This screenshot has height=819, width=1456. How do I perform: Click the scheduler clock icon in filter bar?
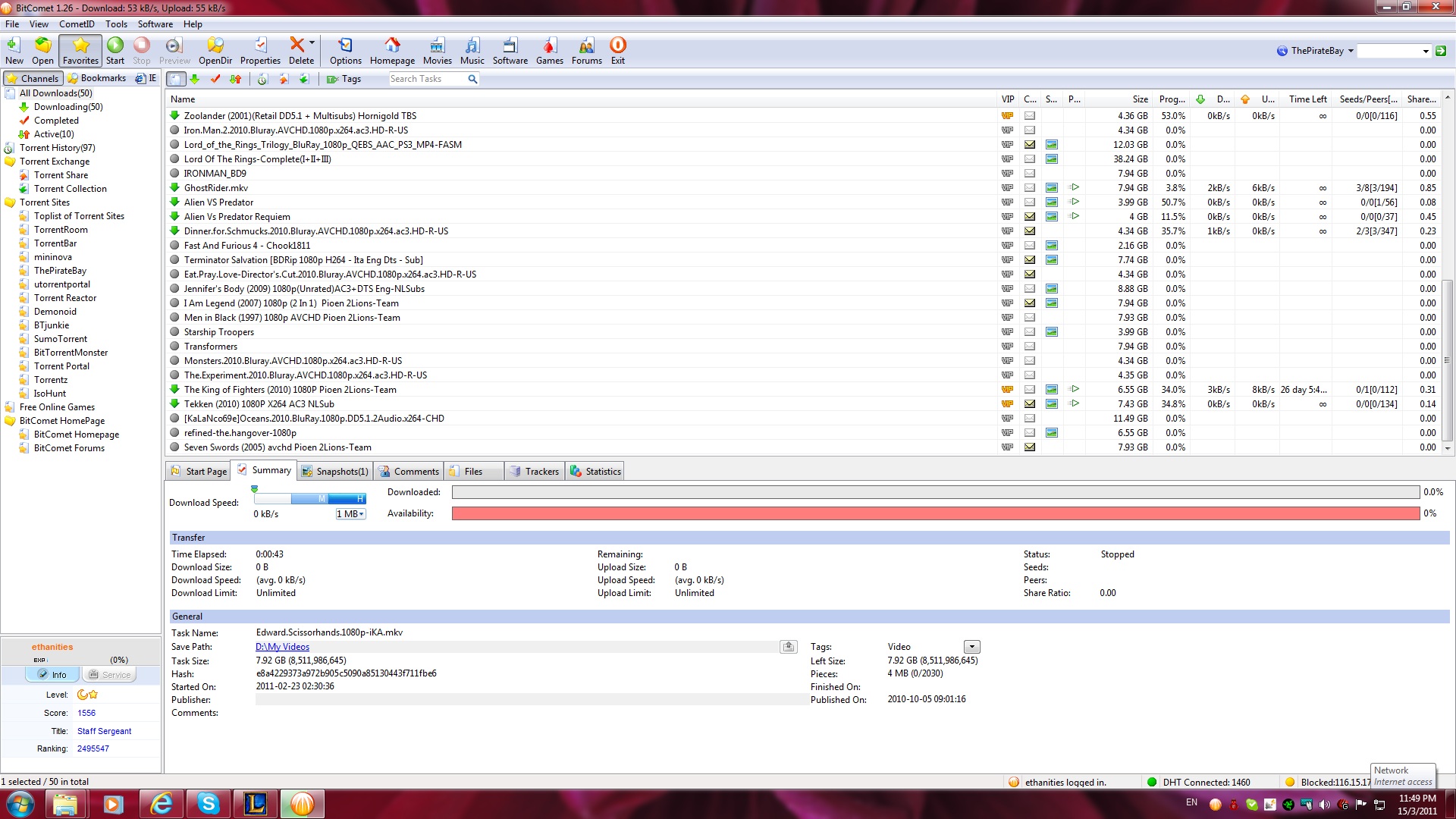pyautogui.click(x=262, y=79)
